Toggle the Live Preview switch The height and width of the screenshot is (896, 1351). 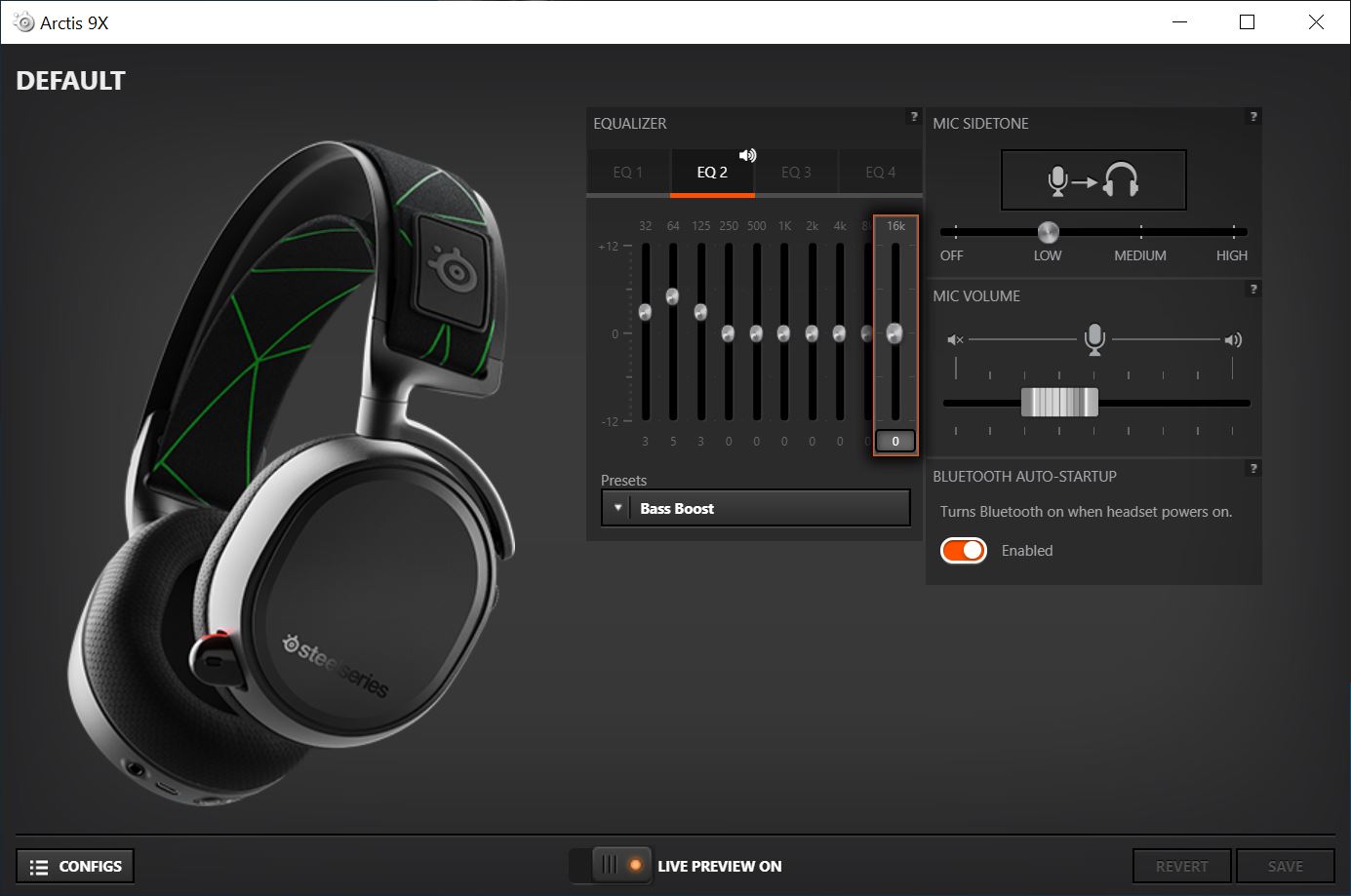pos(611,865)
